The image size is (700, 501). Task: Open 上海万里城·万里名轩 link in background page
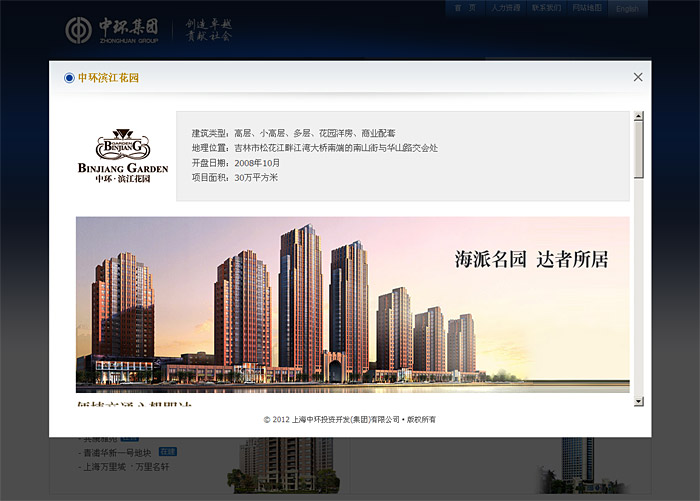coord(124,467)
